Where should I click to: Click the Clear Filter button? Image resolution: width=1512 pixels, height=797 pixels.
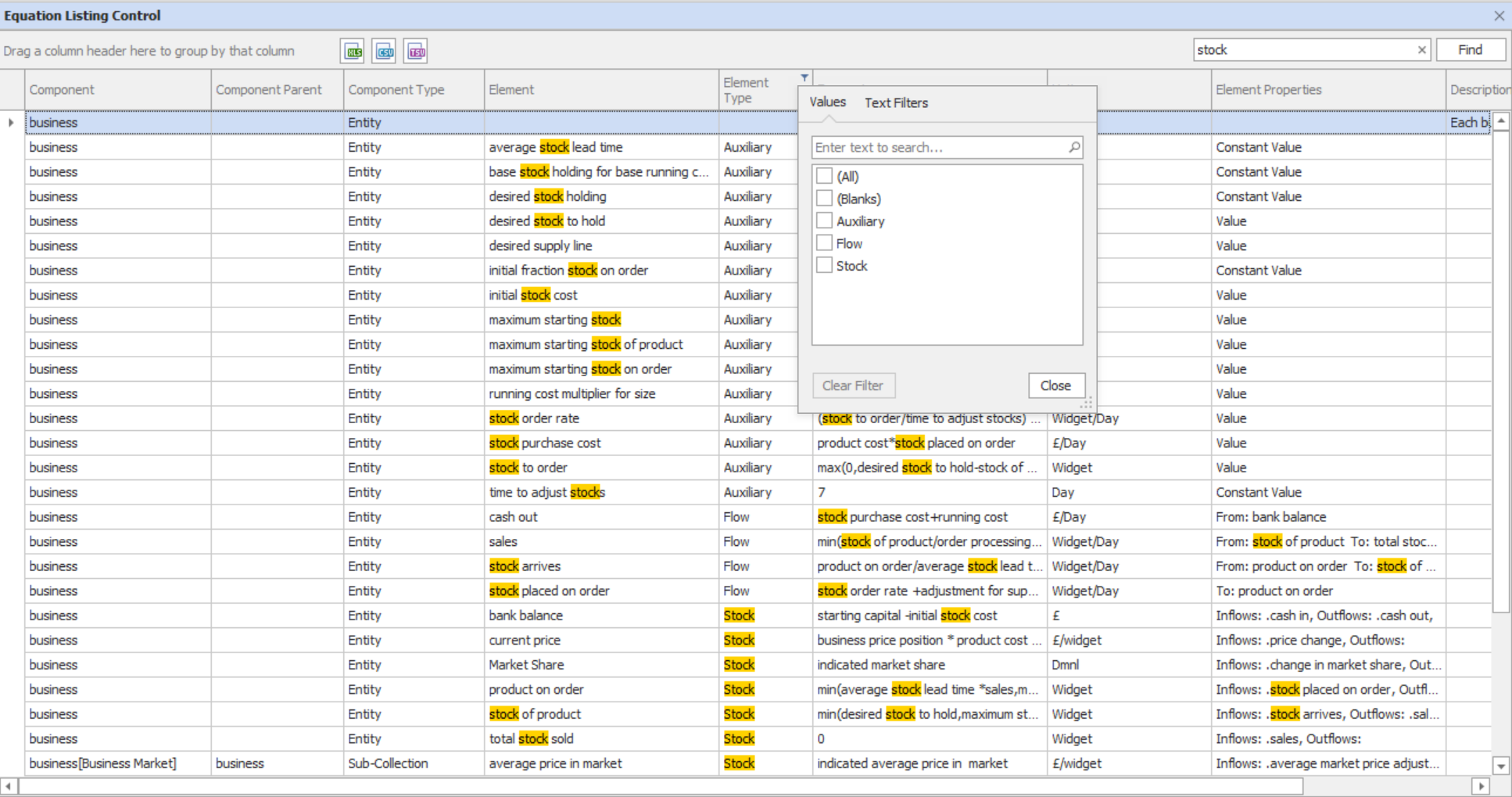[x=853, y=386]
